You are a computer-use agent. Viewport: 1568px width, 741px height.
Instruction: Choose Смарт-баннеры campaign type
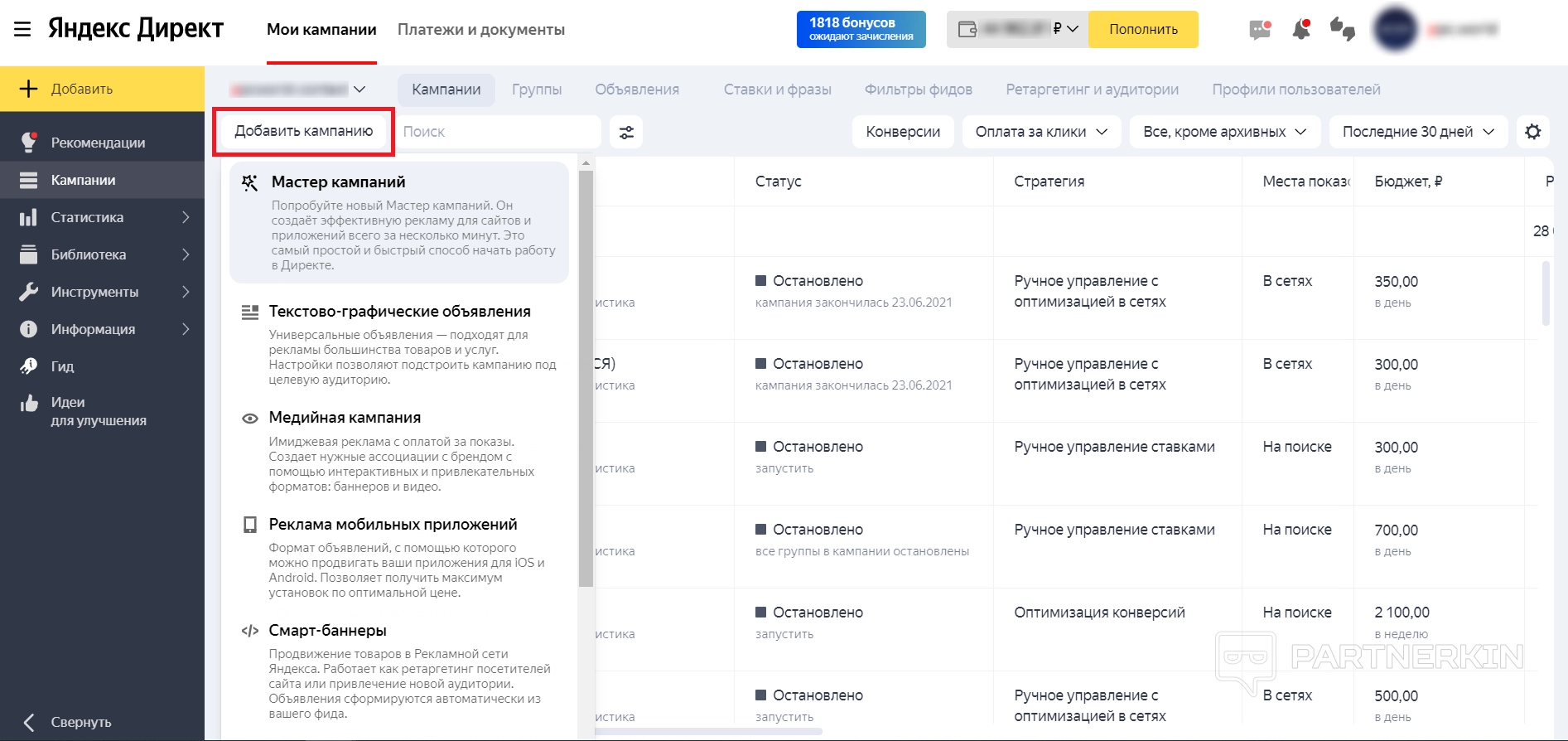pyautogui.click(x=399, y=674)
